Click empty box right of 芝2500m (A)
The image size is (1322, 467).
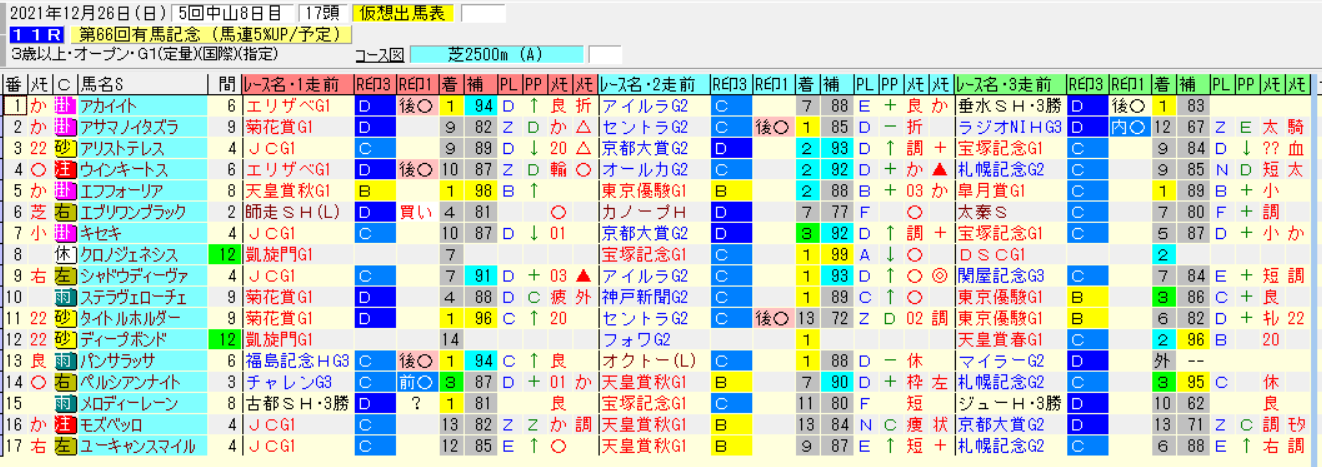[x=605, y=54]
